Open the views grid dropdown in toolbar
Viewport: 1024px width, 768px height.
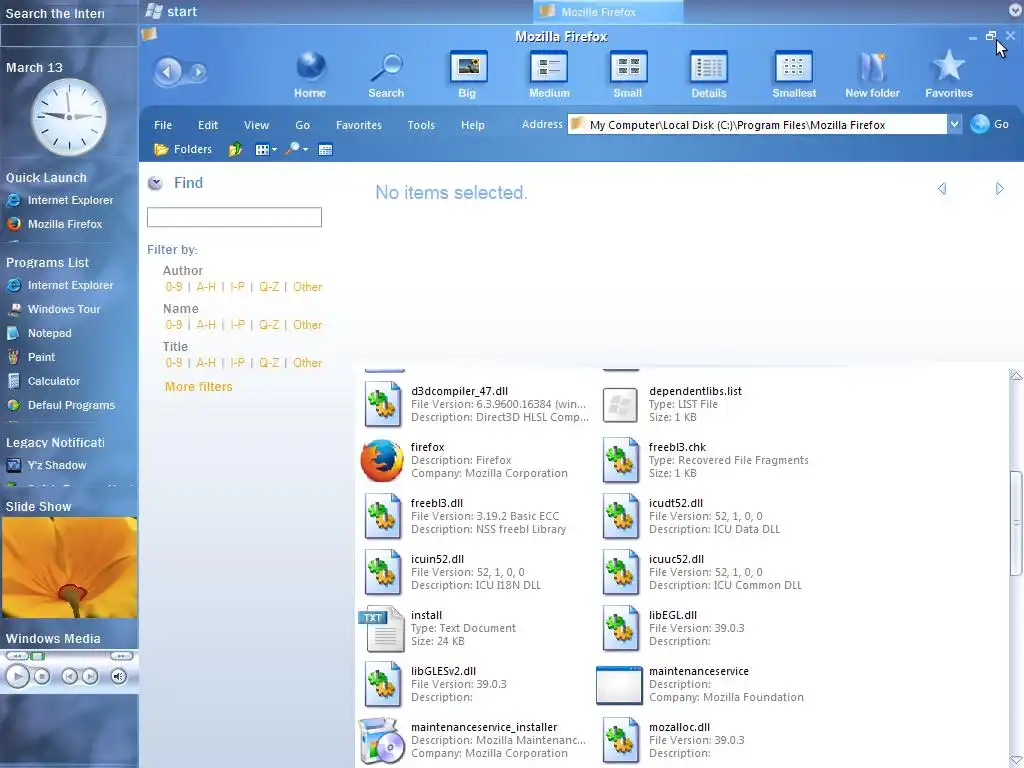click(x=266, y=150)
